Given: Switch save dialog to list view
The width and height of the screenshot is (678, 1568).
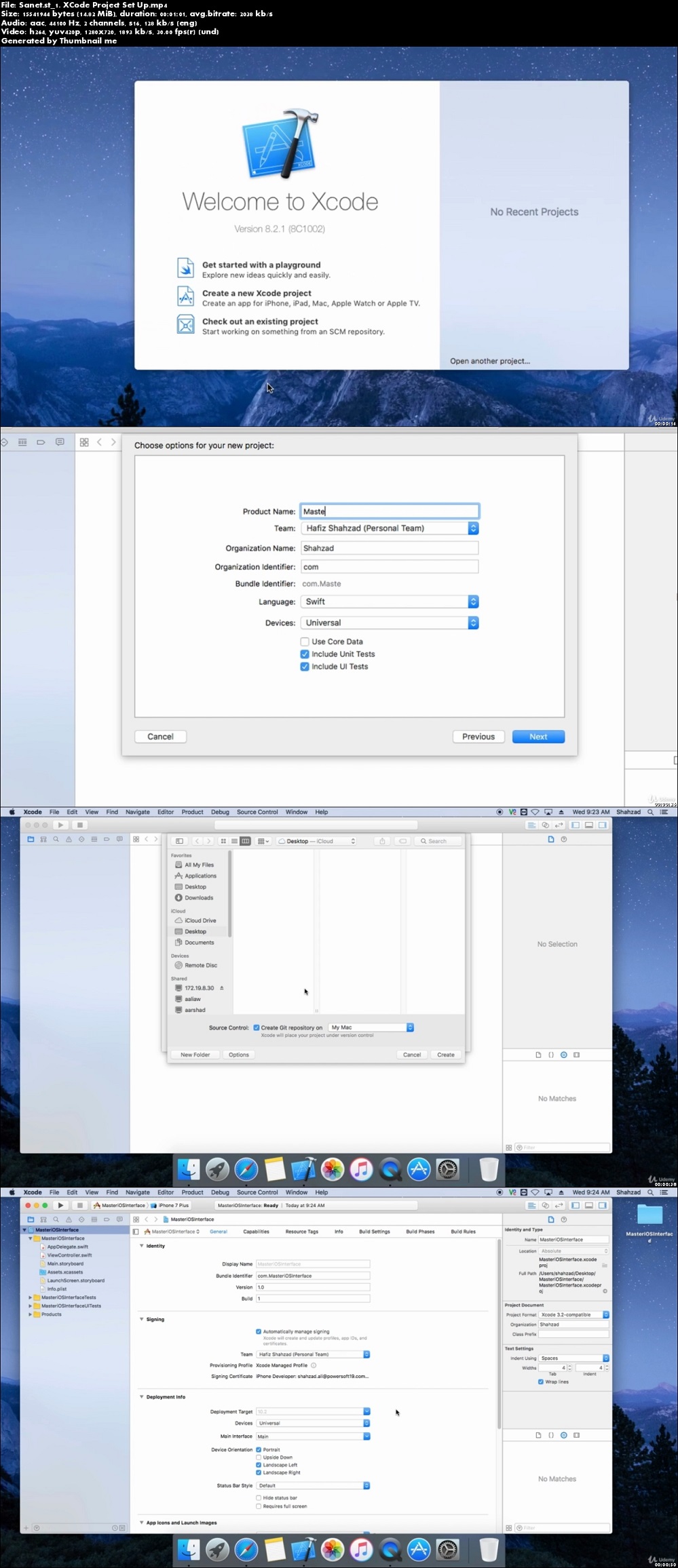Looking at the screenshot, I should [234, 841].
